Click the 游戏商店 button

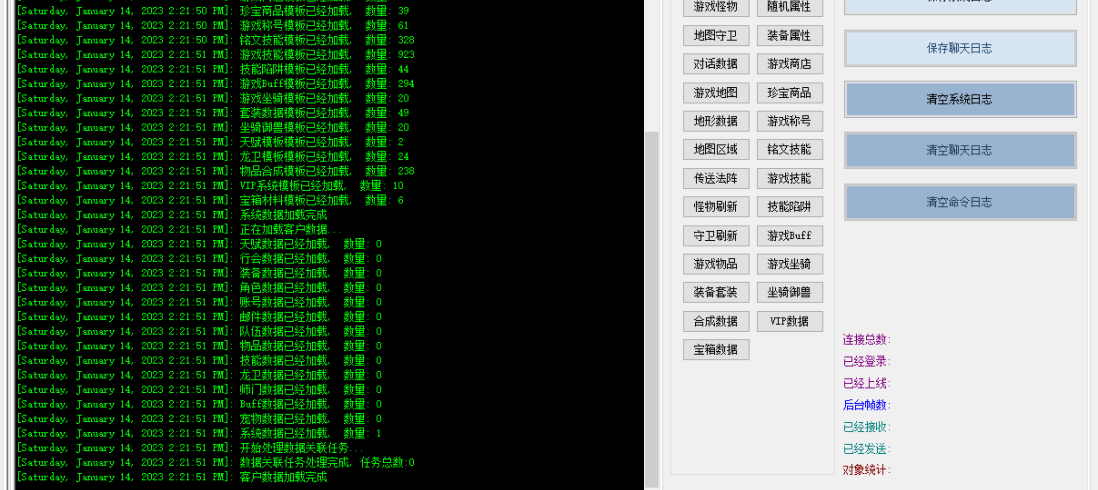[x=789, y=64]
